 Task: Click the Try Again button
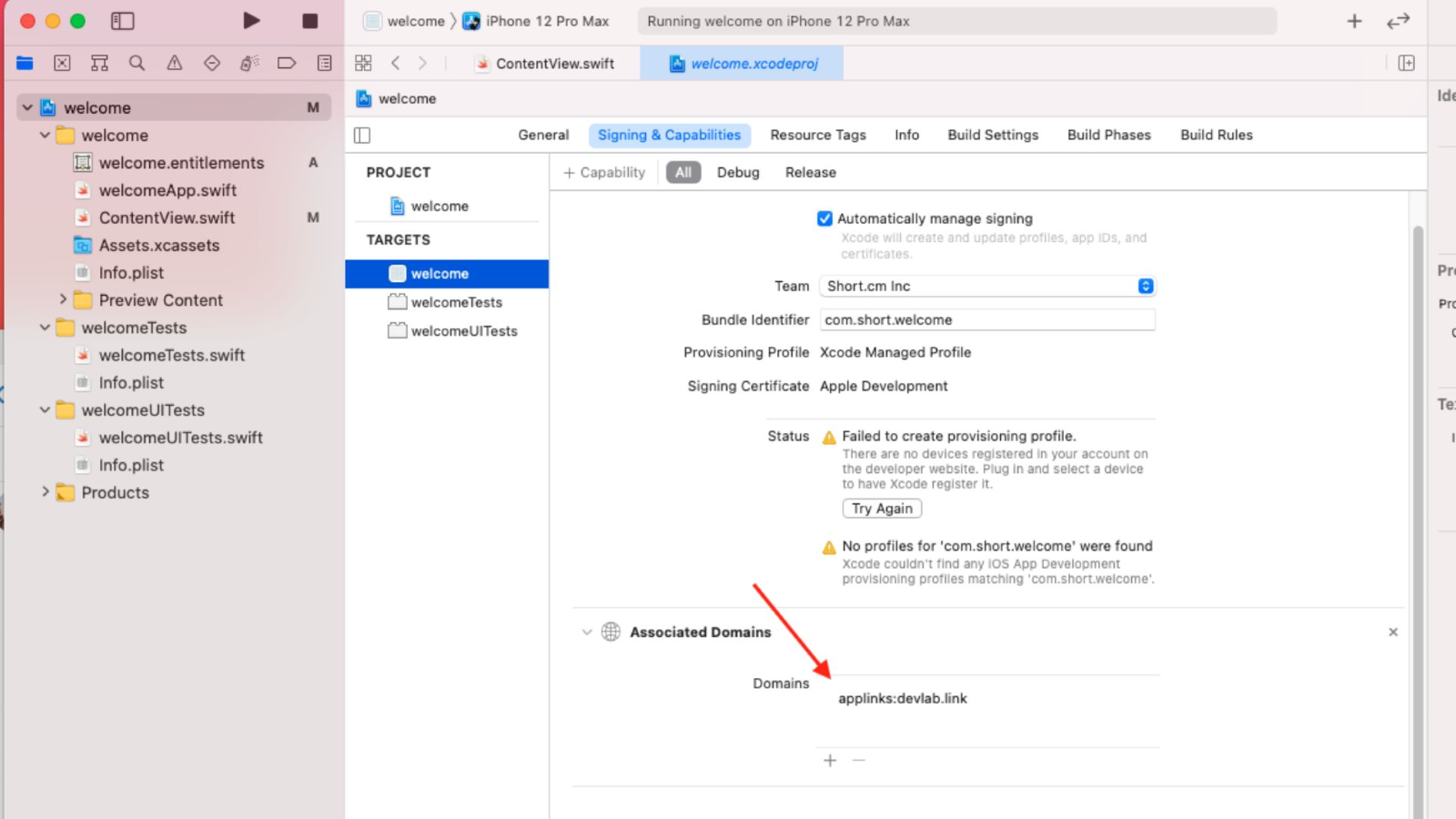click(x=882, y=509)
